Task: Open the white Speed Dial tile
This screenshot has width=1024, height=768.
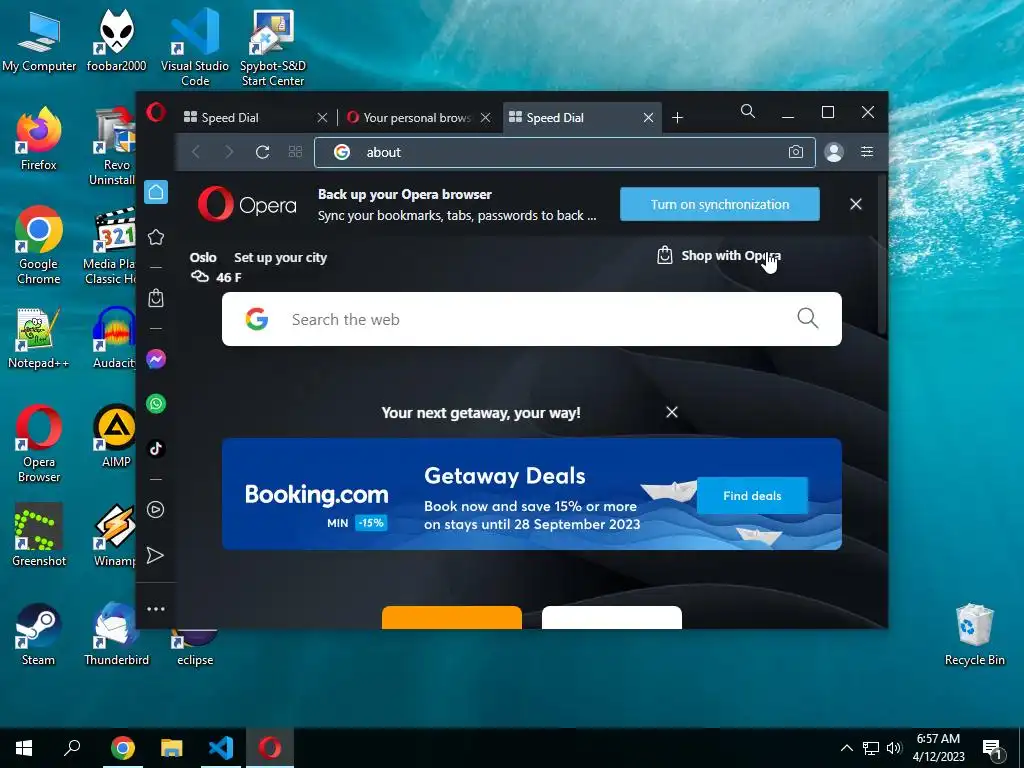Action: (x=612, y=618)
